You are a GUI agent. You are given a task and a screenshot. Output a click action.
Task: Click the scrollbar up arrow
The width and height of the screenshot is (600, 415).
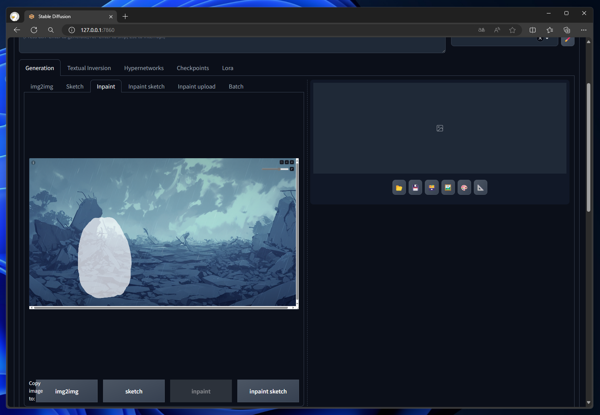589,42
